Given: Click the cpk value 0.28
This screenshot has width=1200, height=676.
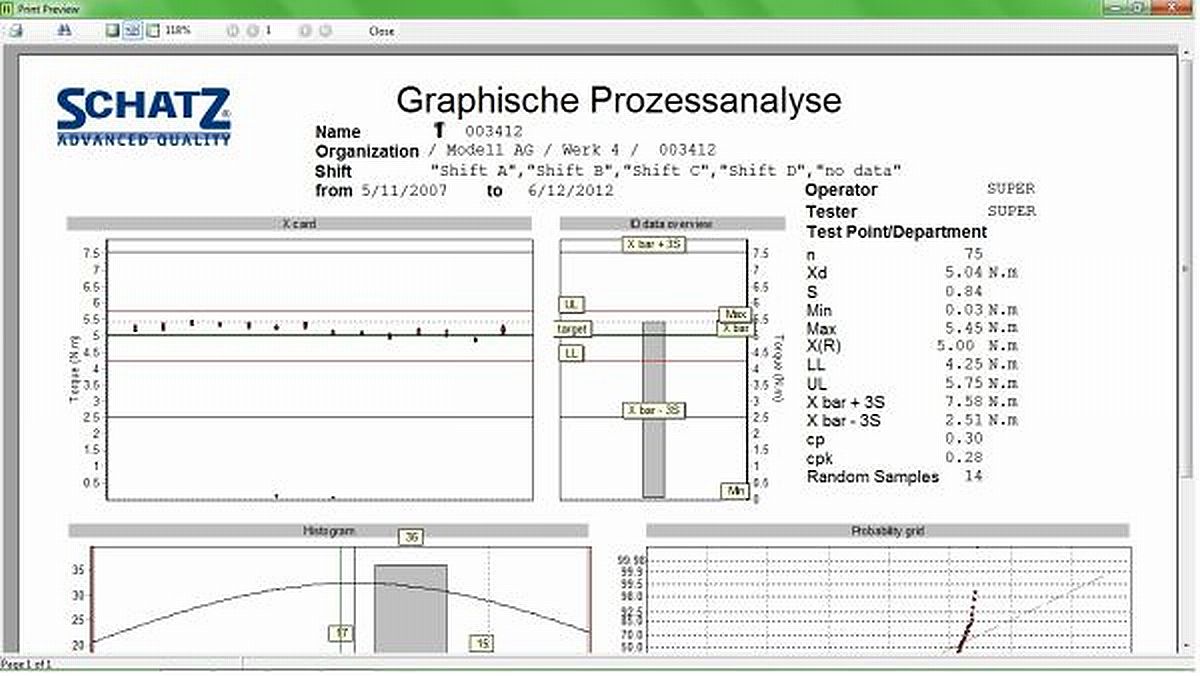Looking at the screenshot, I should [x=964, y=457].
